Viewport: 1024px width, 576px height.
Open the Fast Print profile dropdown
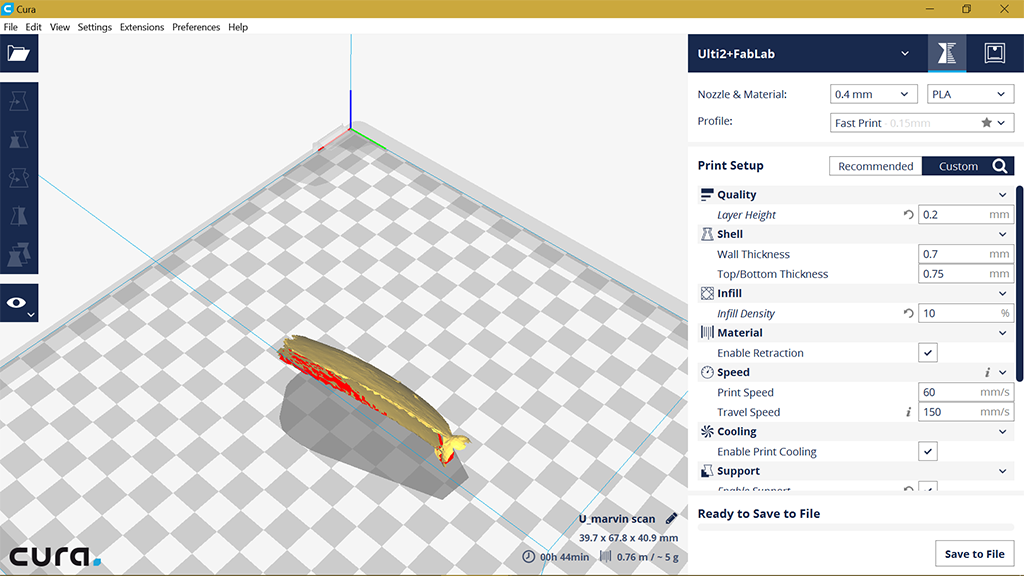tap(921, 123)
